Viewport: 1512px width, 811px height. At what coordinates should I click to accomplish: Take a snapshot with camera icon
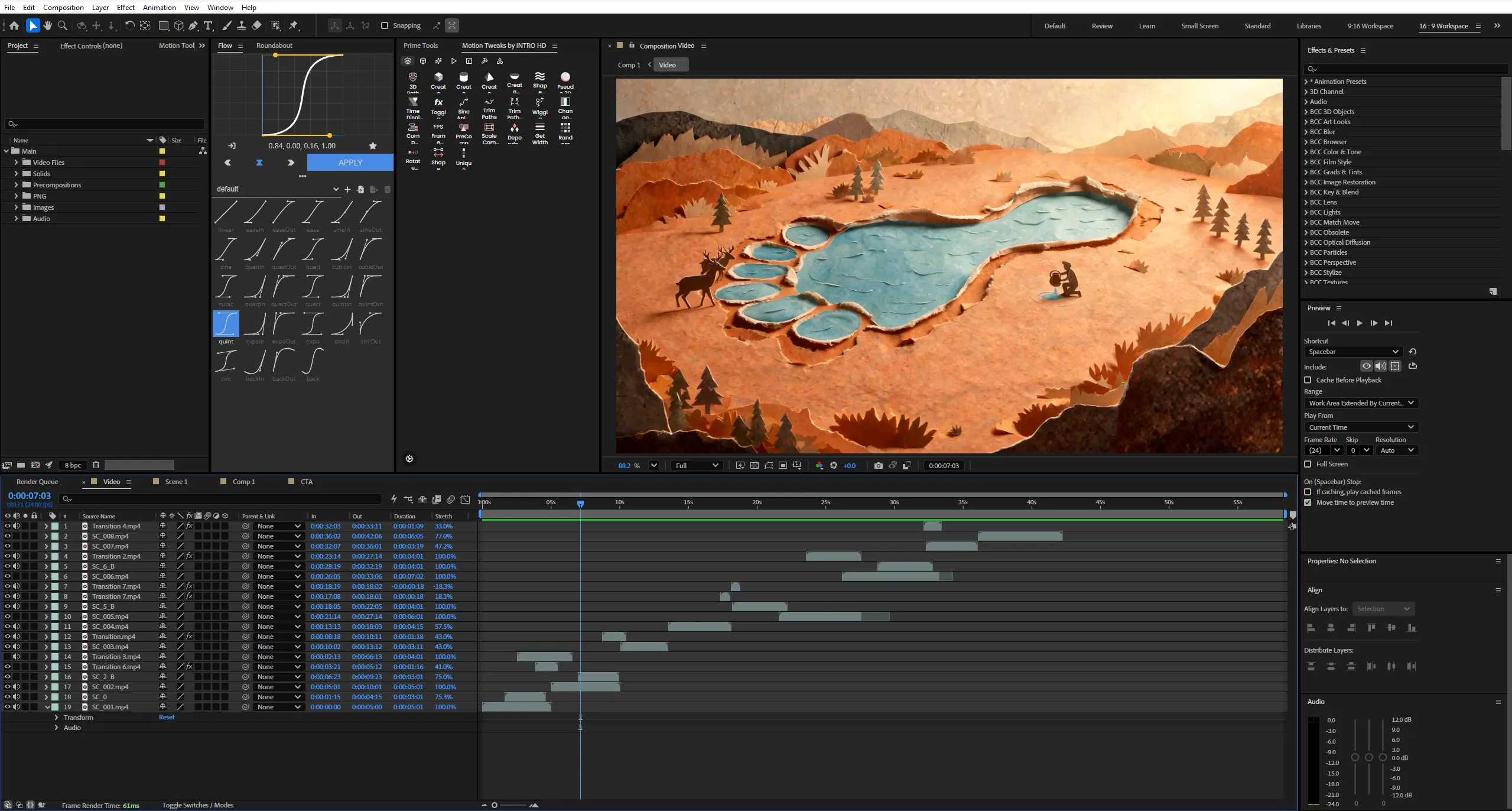[x=878, y=466]
